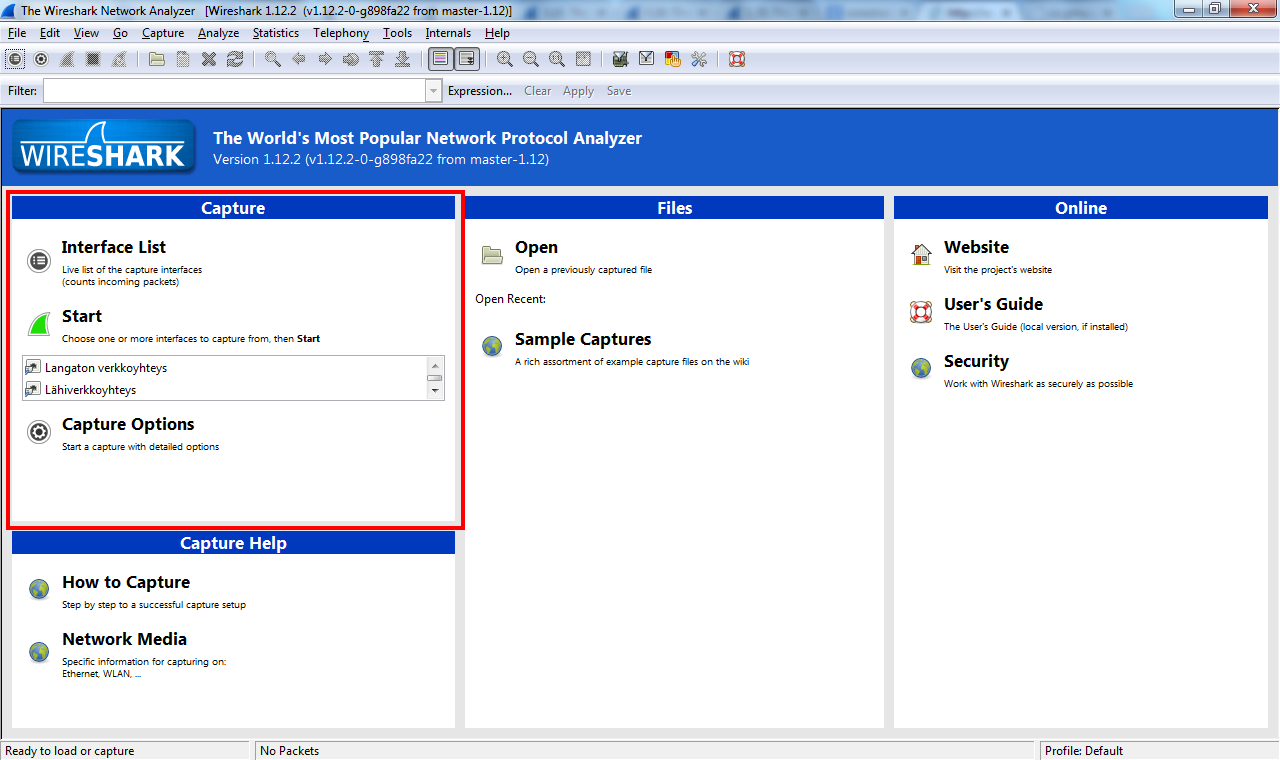Viewport: 1280px width, 760px height.
Task: Open the Help menu
Action: [x=497, y=33]
